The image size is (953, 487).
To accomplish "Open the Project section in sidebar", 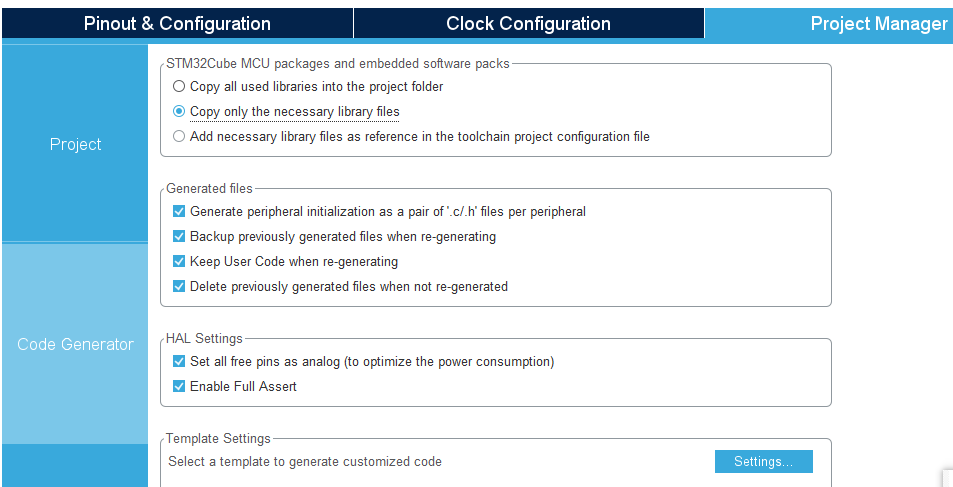I will pyautogui.click(x=75, y=144).
